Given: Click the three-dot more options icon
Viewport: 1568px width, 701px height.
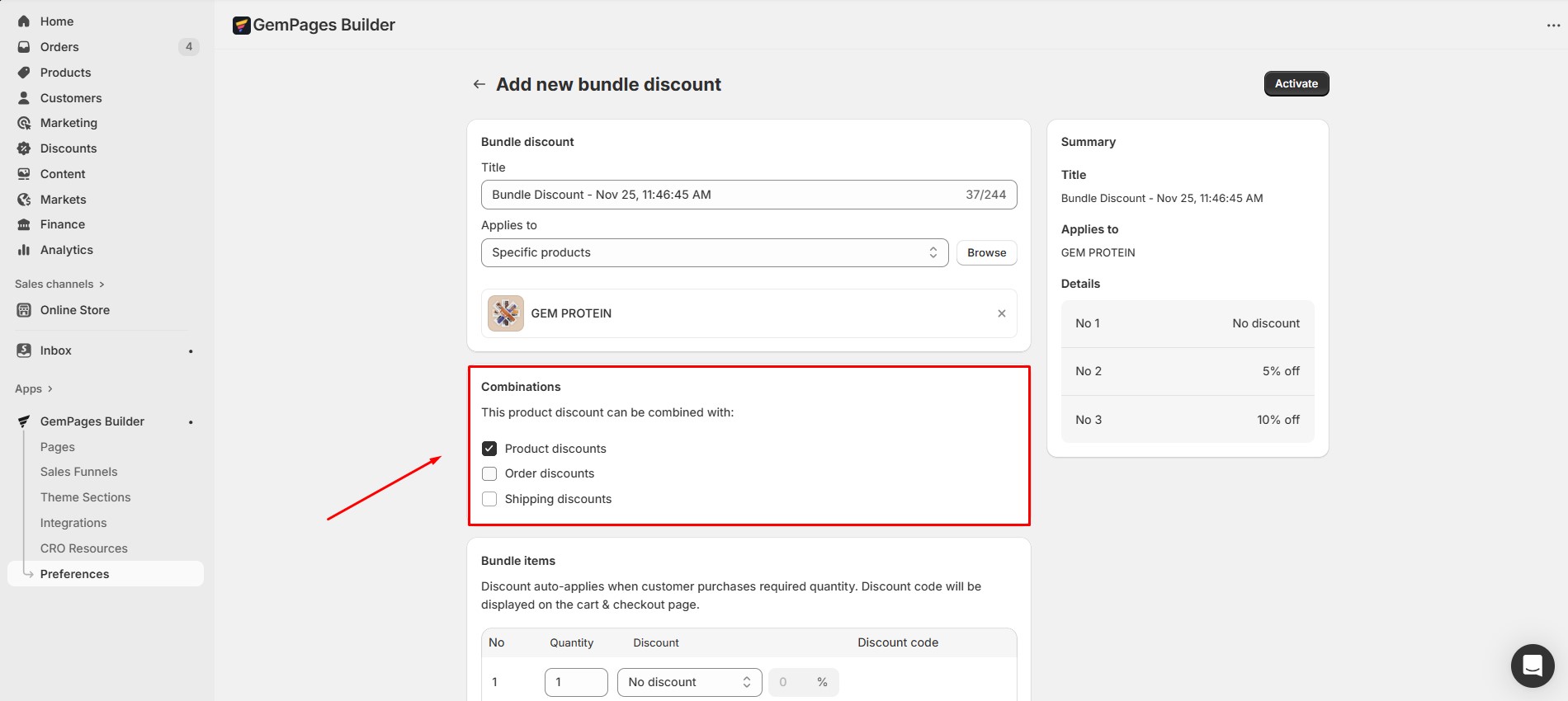Looking at the screenshot, I should click(x=1553, y=26).
